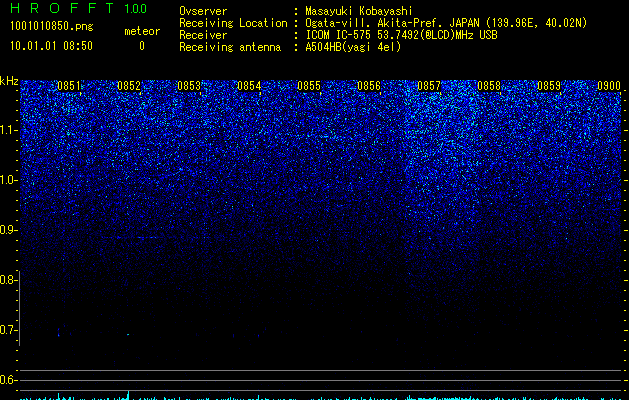
Task: Click the 0856 time marker
Action: pyautogui.click(x=369, y=86)
